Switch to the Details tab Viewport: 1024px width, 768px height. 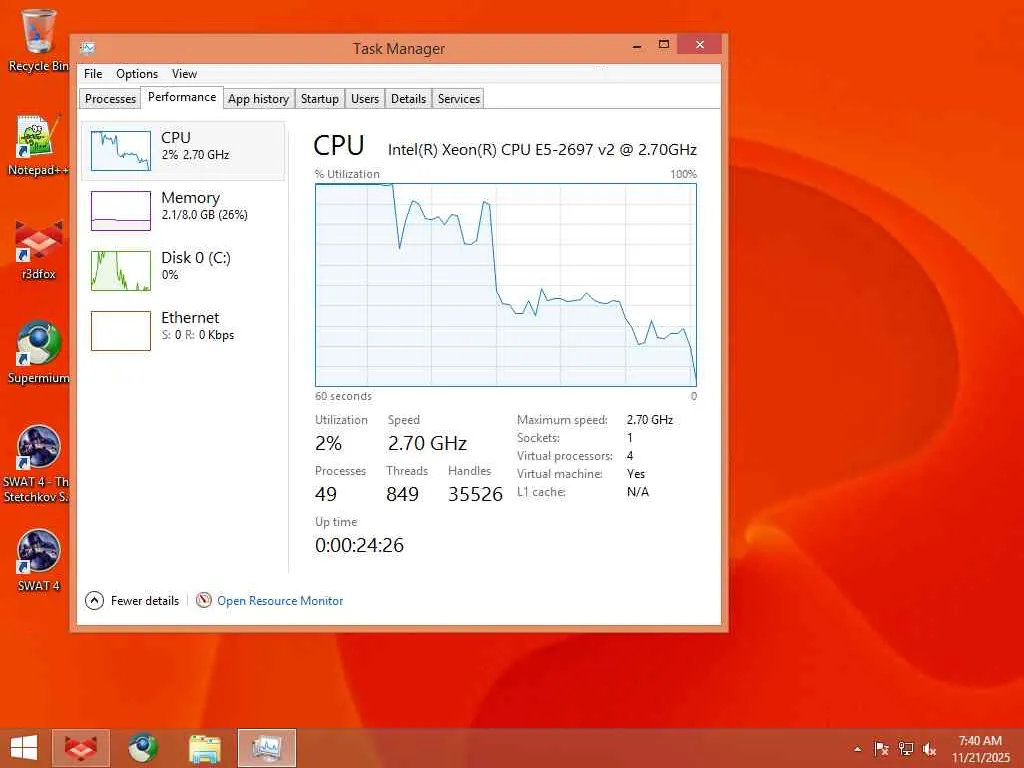coord(408,99)
